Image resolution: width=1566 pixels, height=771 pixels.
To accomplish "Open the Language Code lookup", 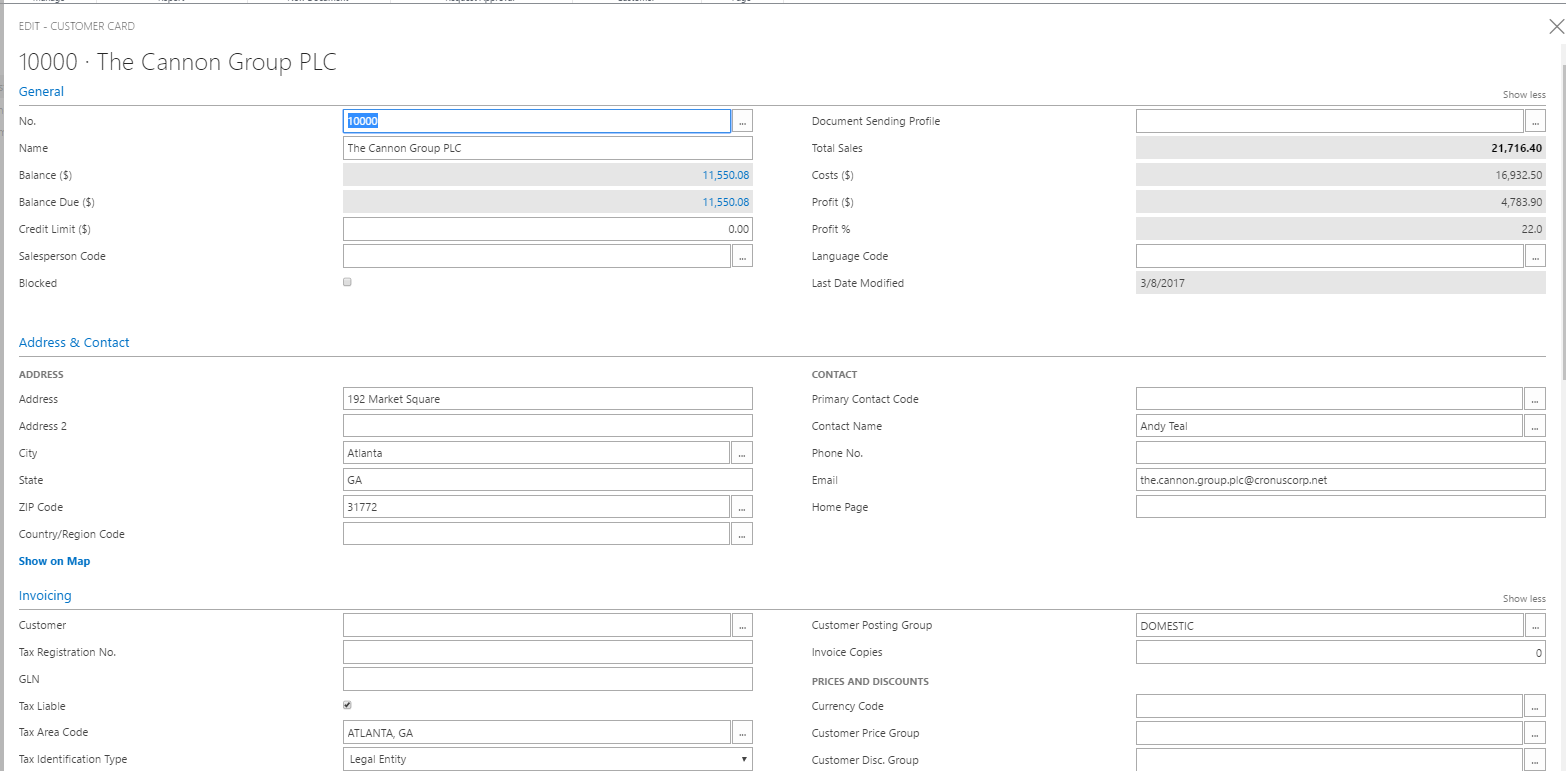I will (x=1536, y=255).
